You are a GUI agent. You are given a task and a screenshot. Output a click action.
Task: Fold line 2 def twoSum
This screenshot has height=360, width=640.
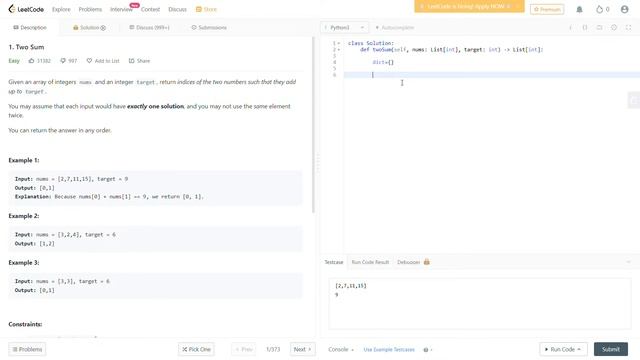coord(338,50)
